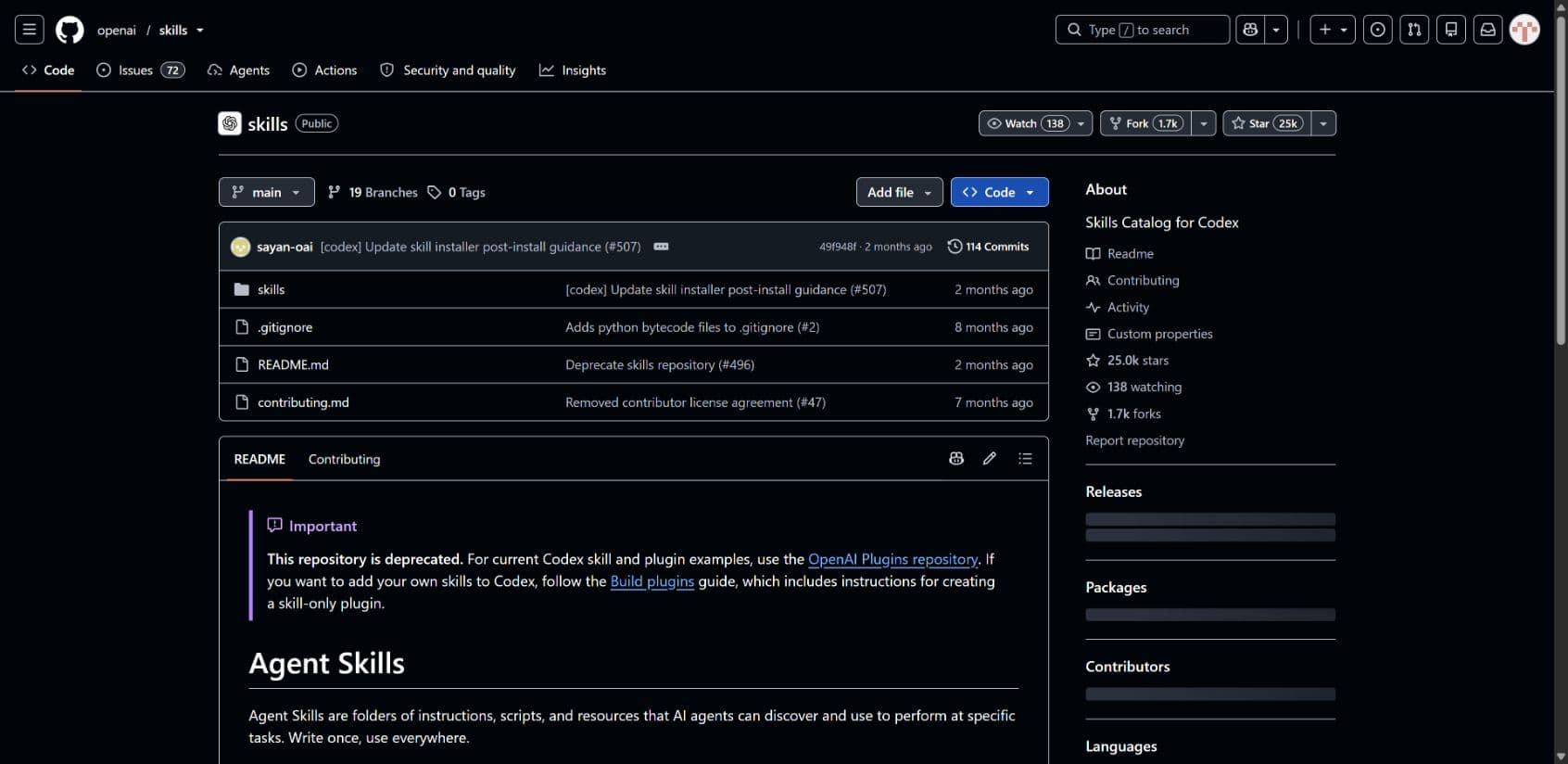Image resolution: width=1568 pixels, height=764 pixels.
Task: Open the contributing.md file
Action: point(303,402)
